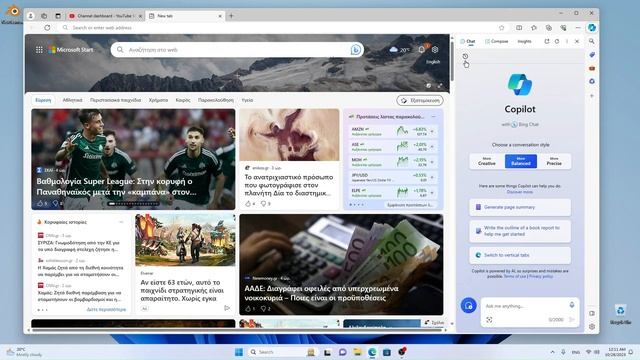Add a new app to sidebar
The width and height of the screenshot is (640, 360).
point(592,96)
